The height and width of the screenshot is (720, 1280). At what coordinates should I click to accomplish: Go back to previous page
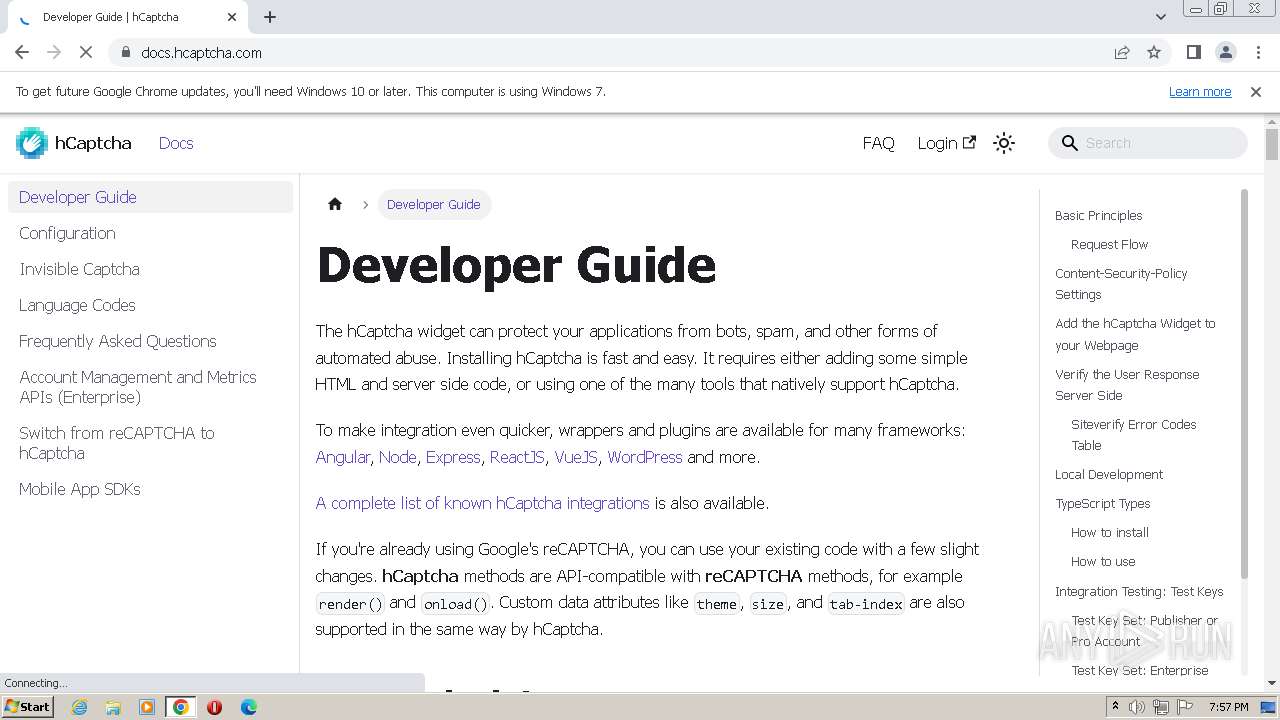click(22, 52)
